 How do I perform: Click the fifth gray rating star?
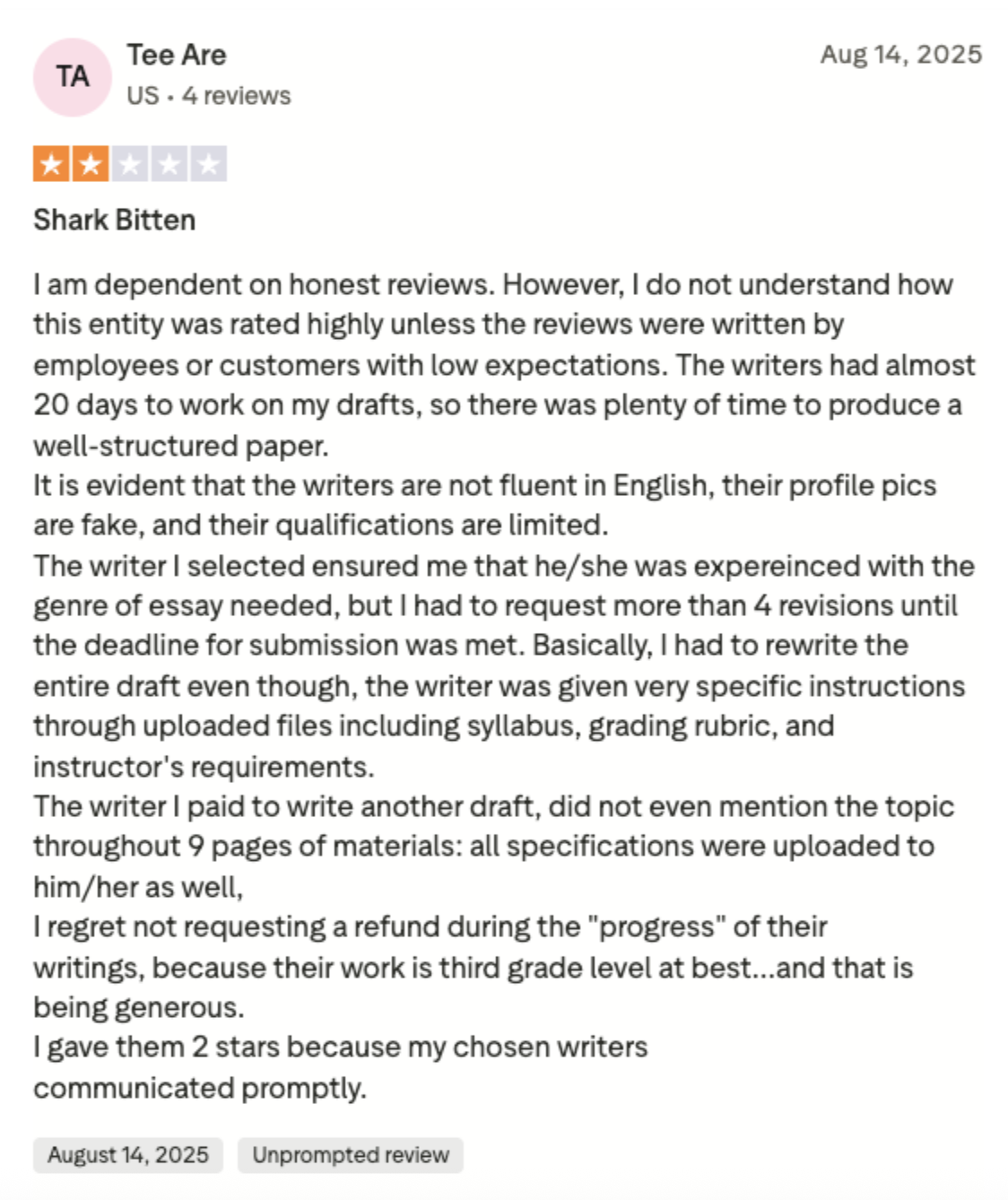tap(208, 164)
